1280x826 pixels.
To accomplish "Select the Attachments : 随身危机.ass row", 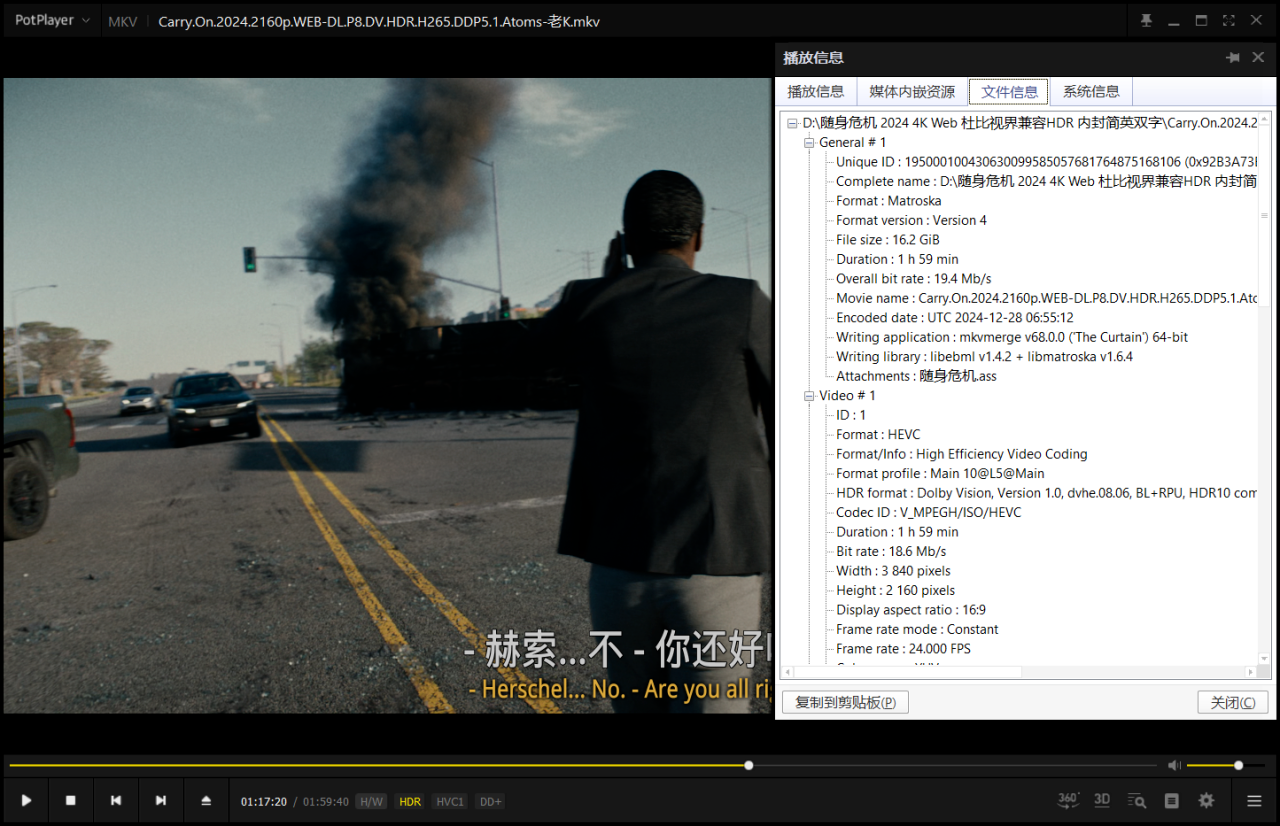I will [x=916, y=376].
